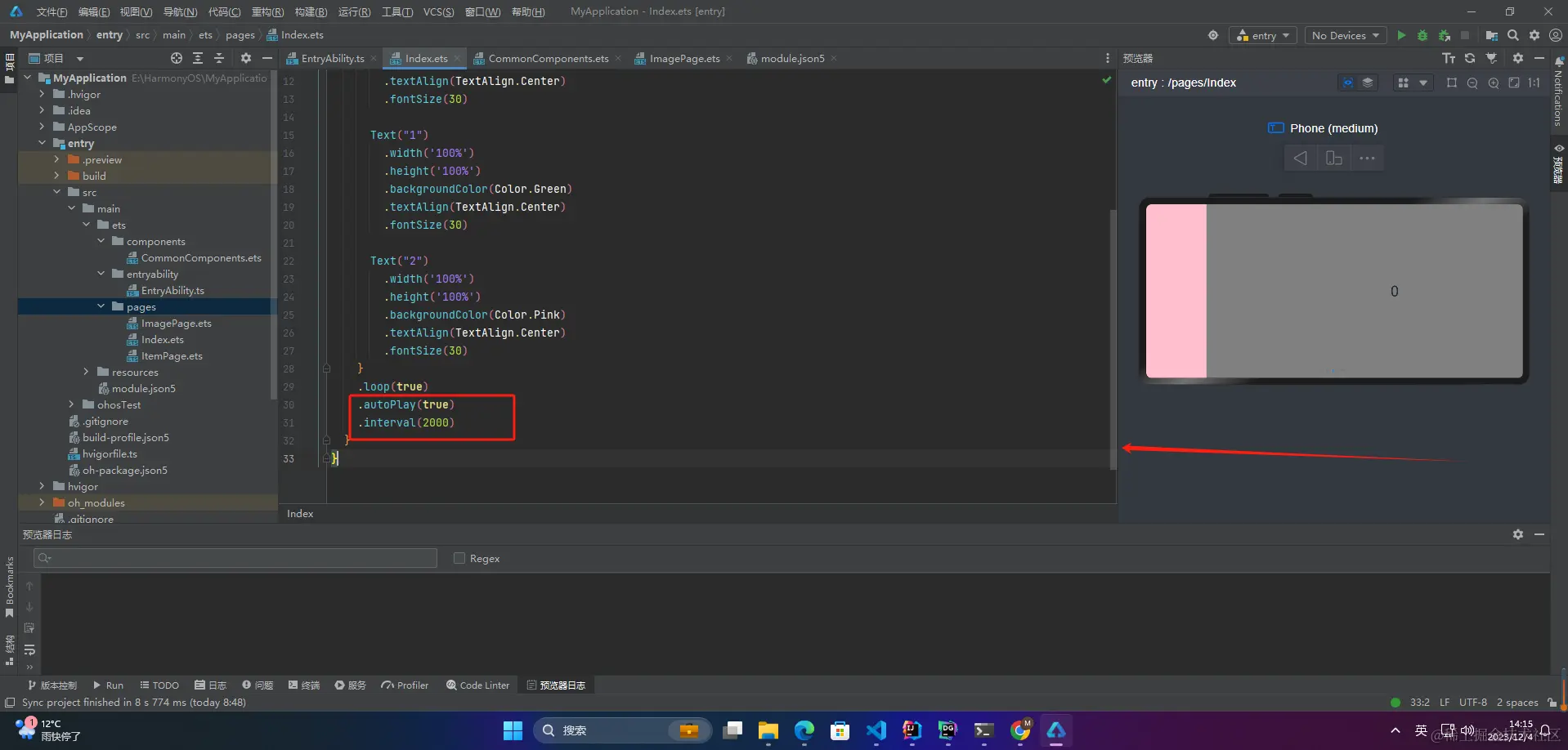Click the font size Tt icon in the previewer
1568x750 pixels.
tap(1449, 58)
